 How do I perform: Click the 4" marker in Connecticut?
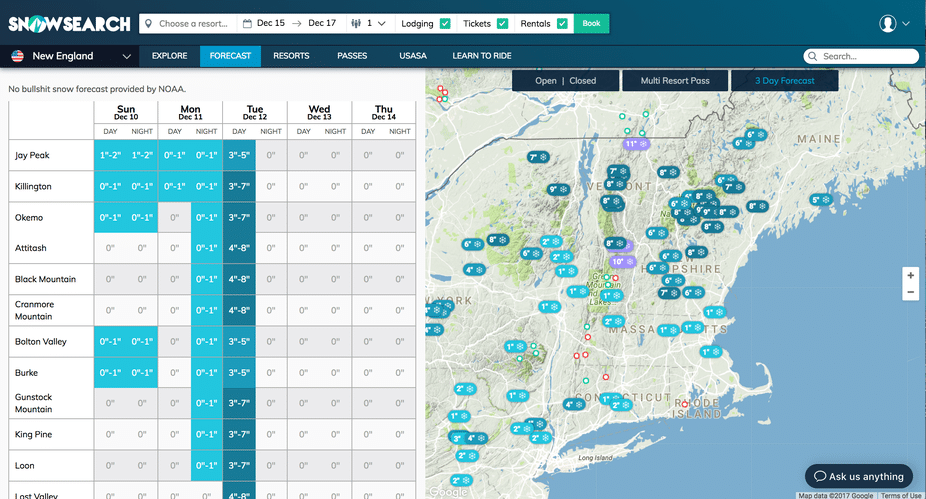click(x=574, y=405)
